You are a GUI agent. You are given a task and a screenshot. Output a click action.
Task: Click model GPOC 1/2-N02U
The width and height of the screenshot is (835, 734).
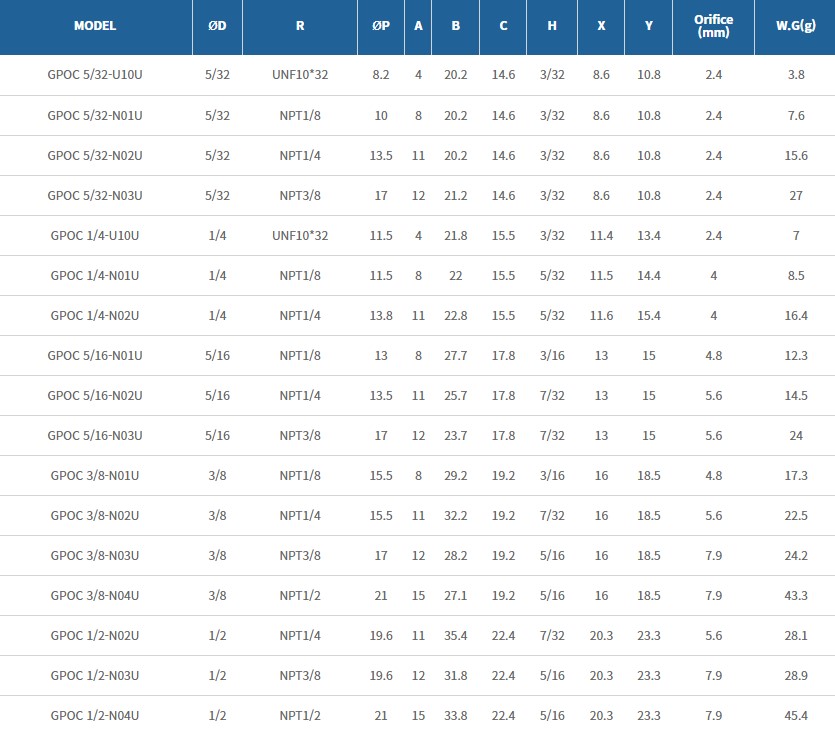click(95, 635)
